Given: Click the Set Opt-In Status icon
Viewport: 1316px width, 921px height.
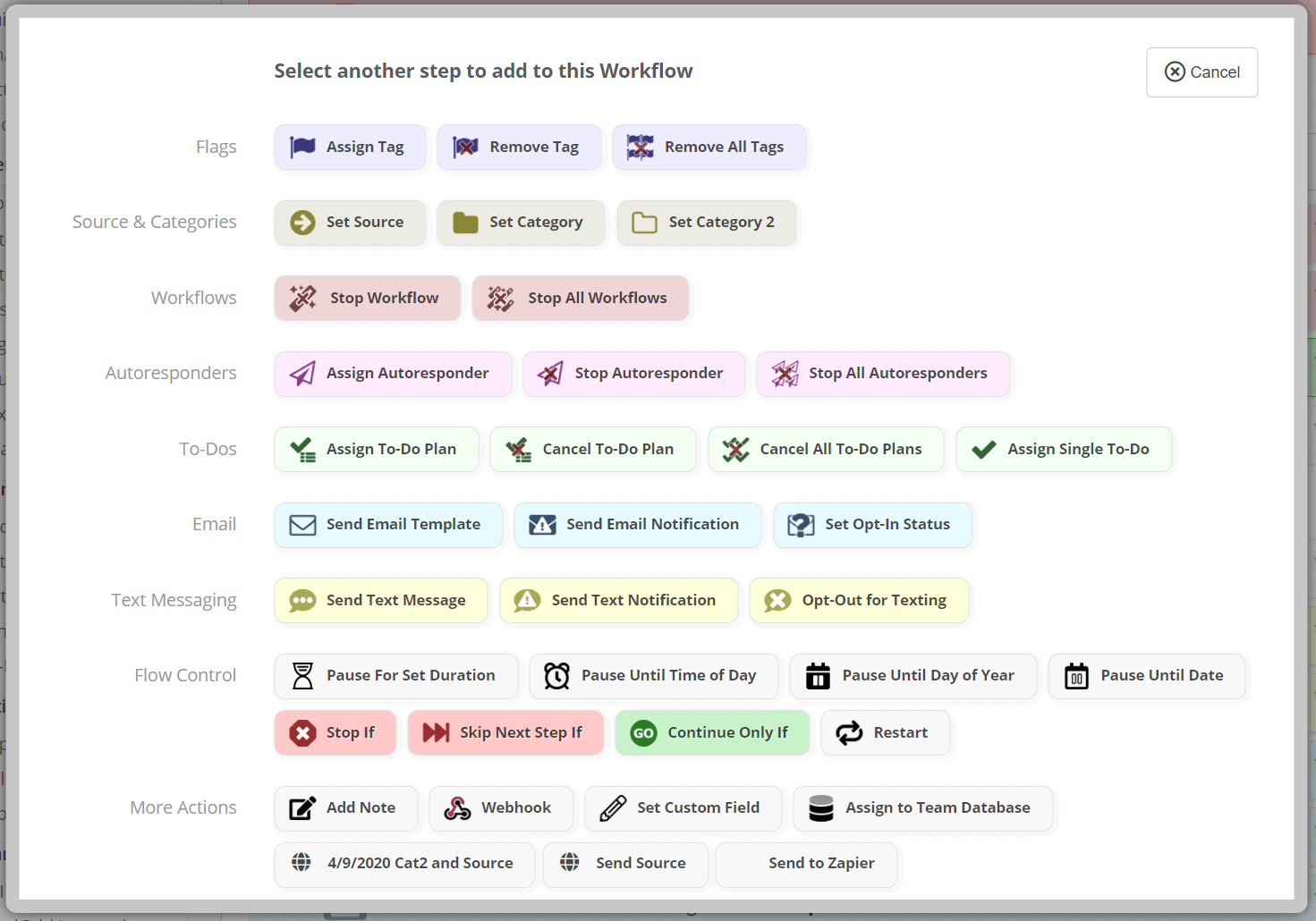Looking at the screenshot, I should point(801,525).
